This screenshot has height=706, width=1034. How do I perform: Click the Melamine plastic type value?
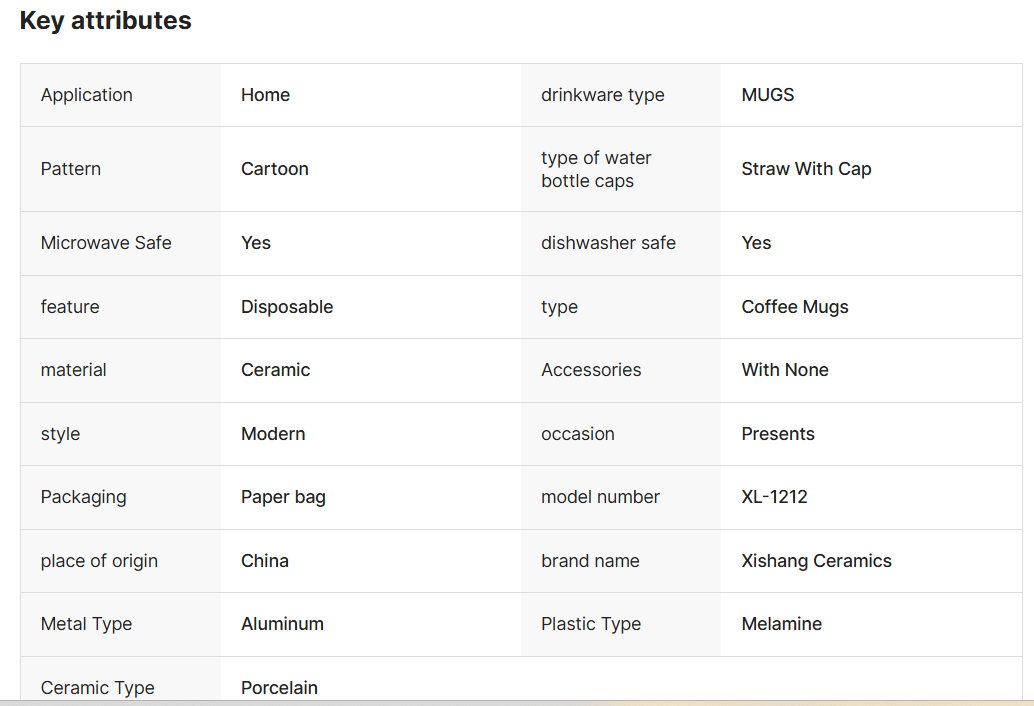point(781,624)
